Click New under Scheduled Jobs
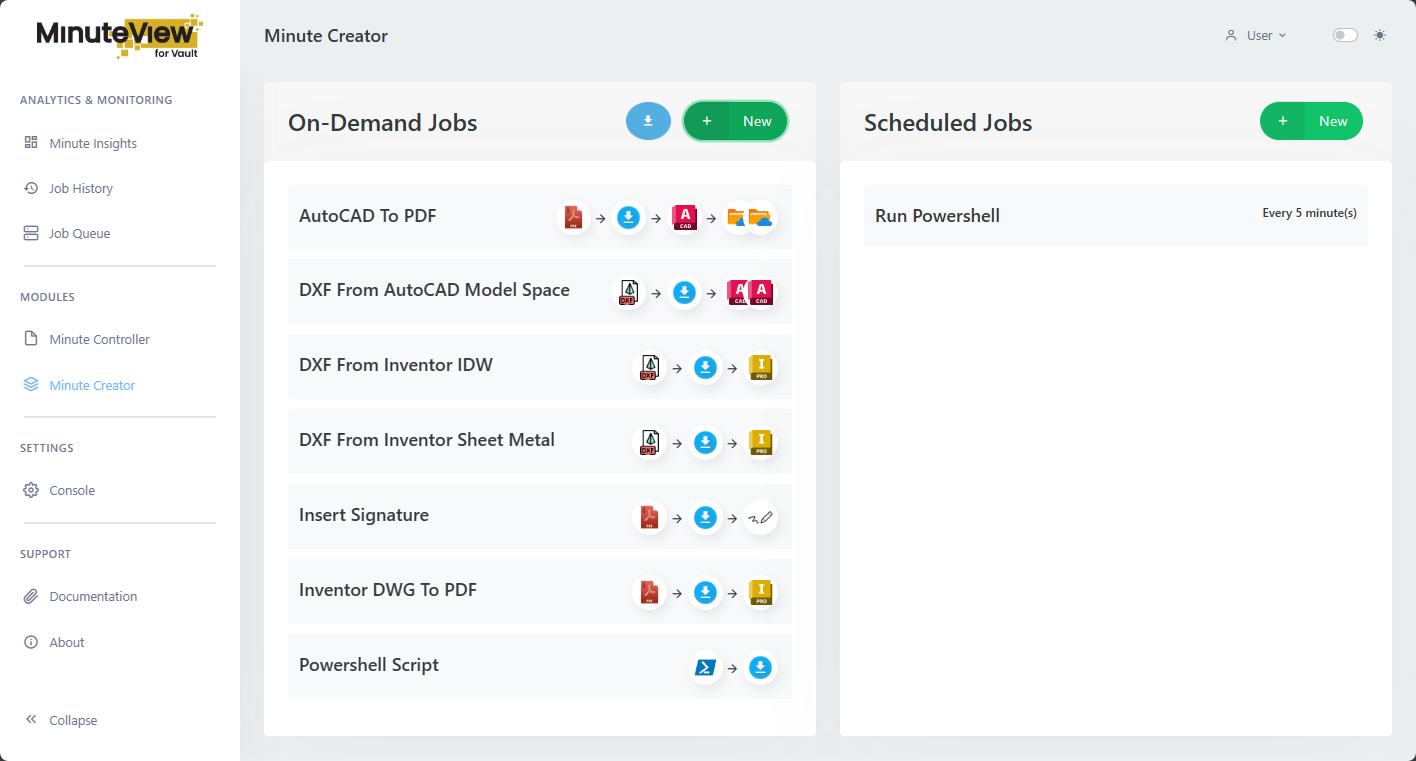 click(1311, 120)
